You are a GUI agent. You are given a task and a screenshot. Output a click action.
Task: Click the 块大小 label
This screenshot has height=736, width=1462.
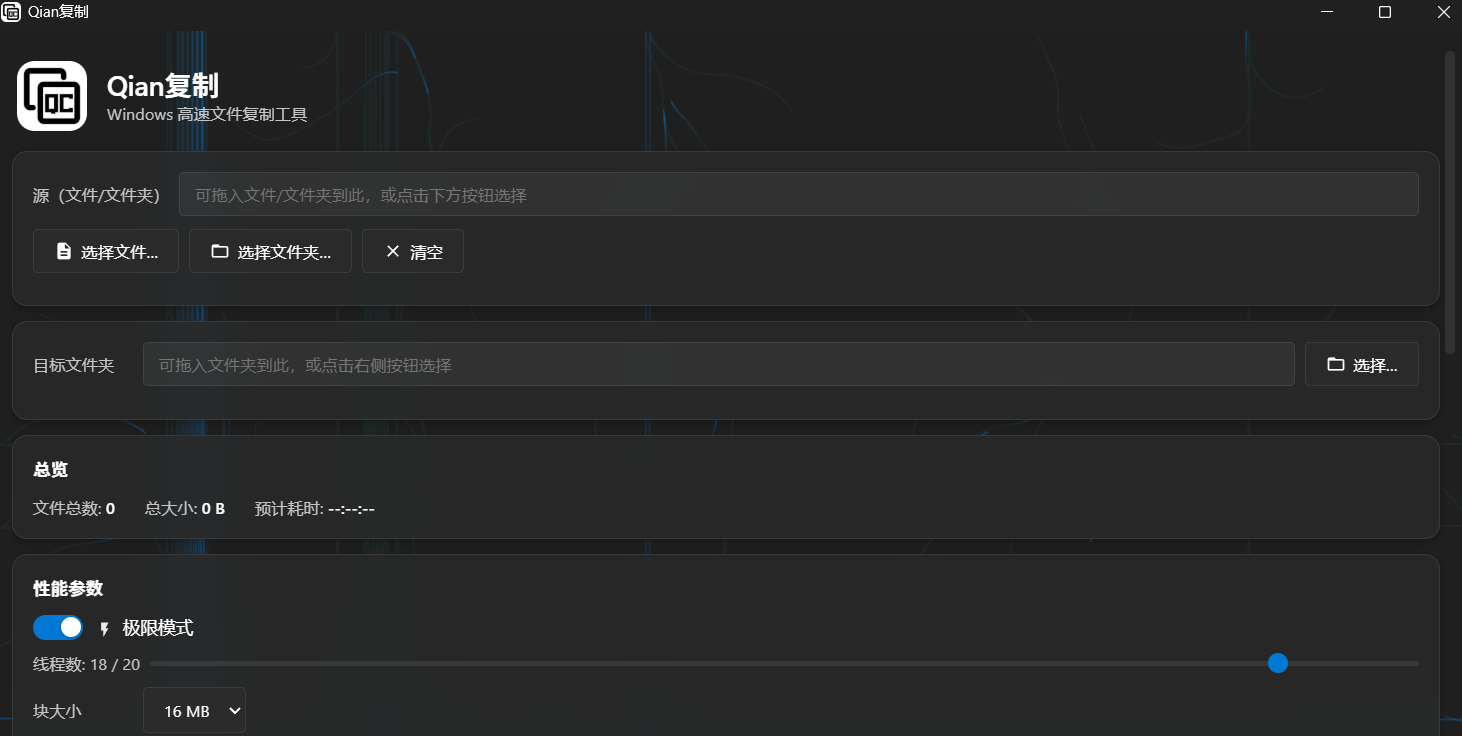click(x=57, y=711)
